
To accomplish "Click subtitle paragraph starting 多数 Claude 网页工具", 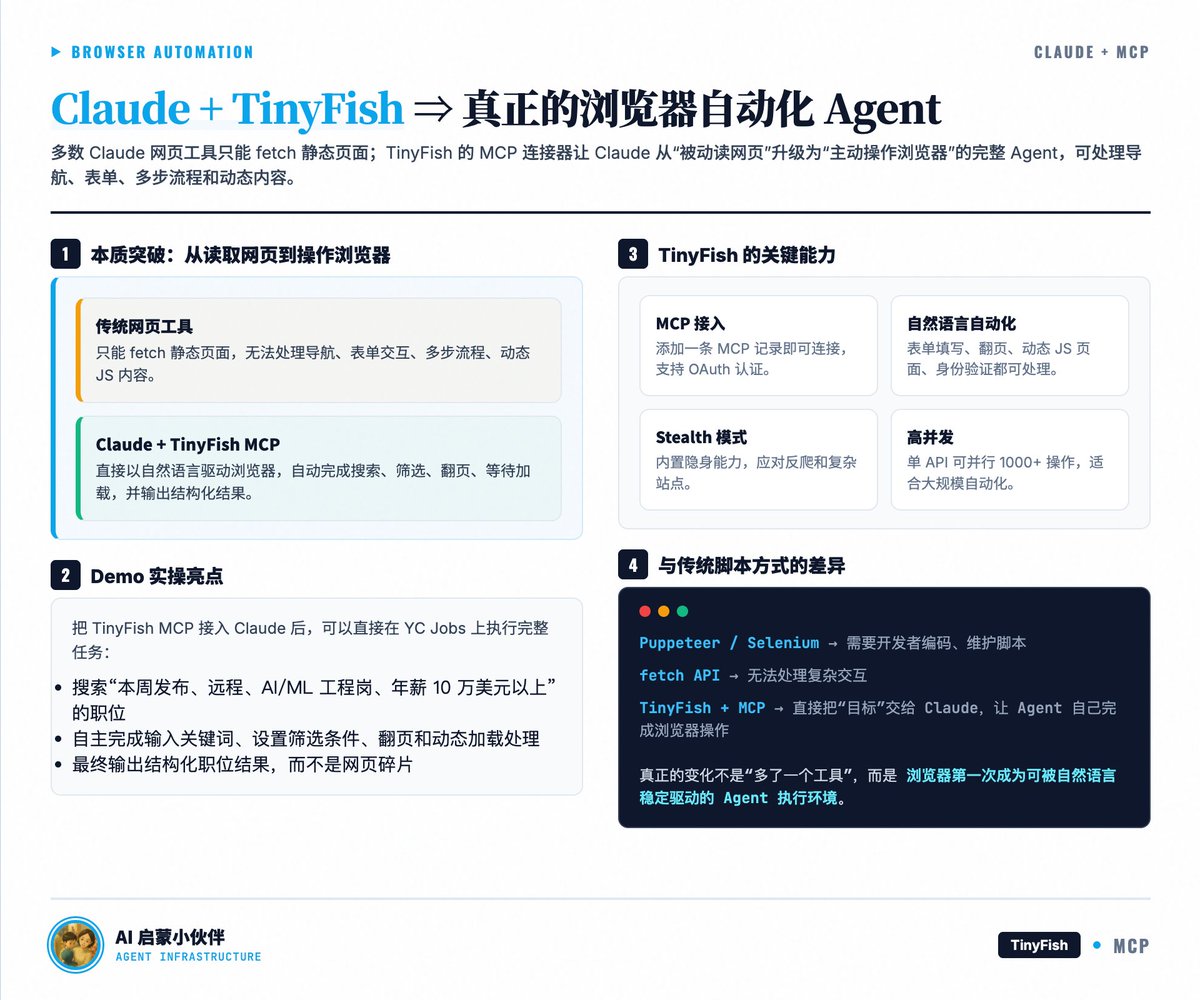I will pyautogui.click(x=598, y=165).
